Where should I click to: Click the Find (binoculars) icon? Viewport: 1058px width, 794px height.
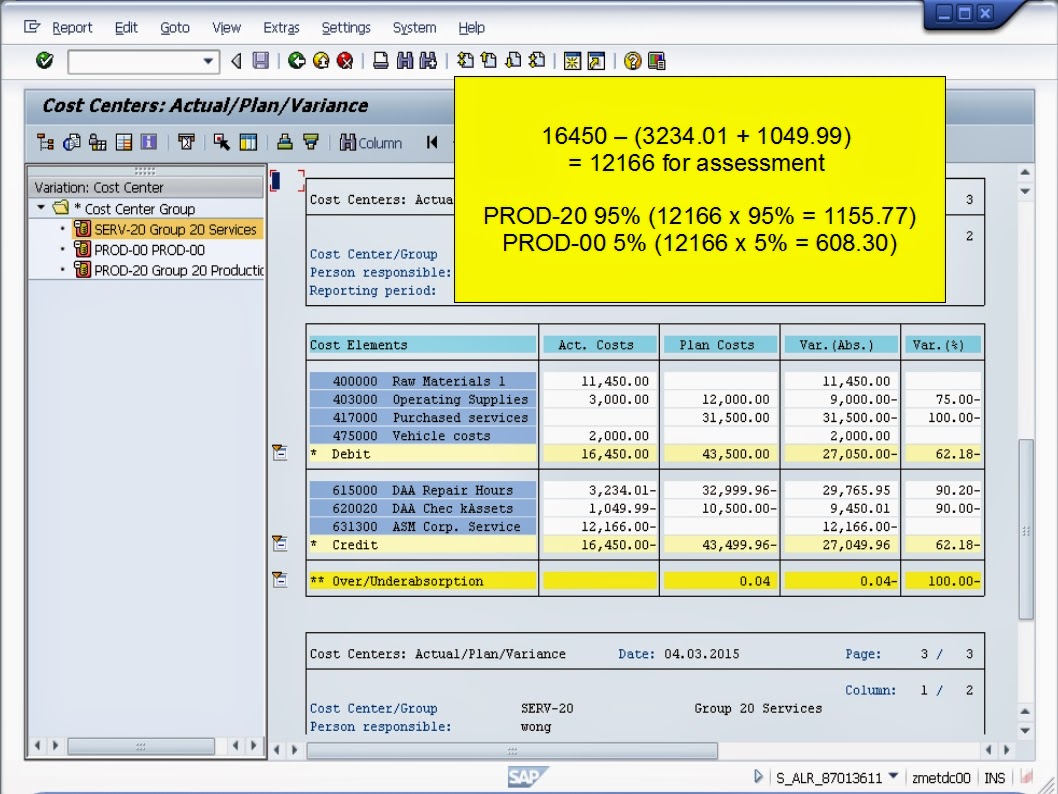pyautogui.click(x=404, y=59)
